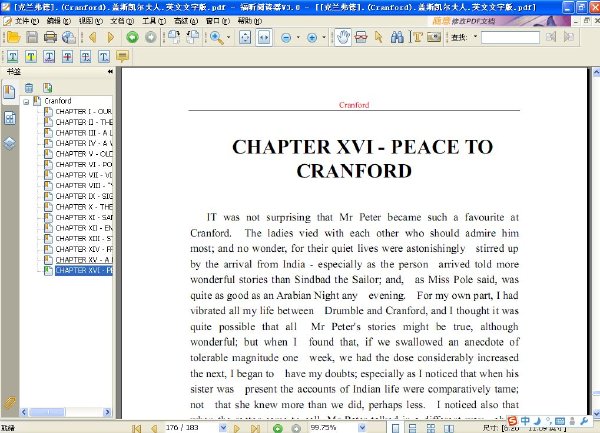Viewport: 600px width, 433px height.
Task: Open the Tools menu (工具)
Action: (154, 21)
